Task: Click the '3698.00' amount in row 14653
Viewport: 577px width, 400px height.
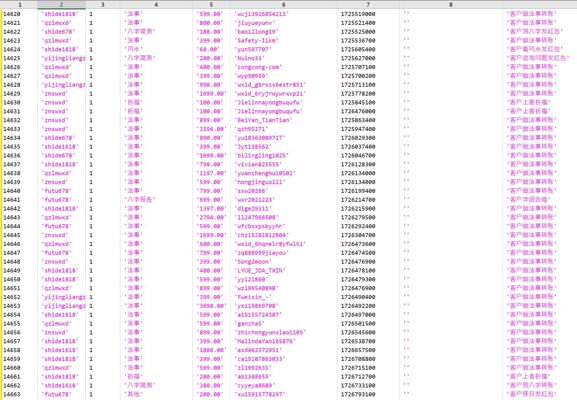Action: 212,306
